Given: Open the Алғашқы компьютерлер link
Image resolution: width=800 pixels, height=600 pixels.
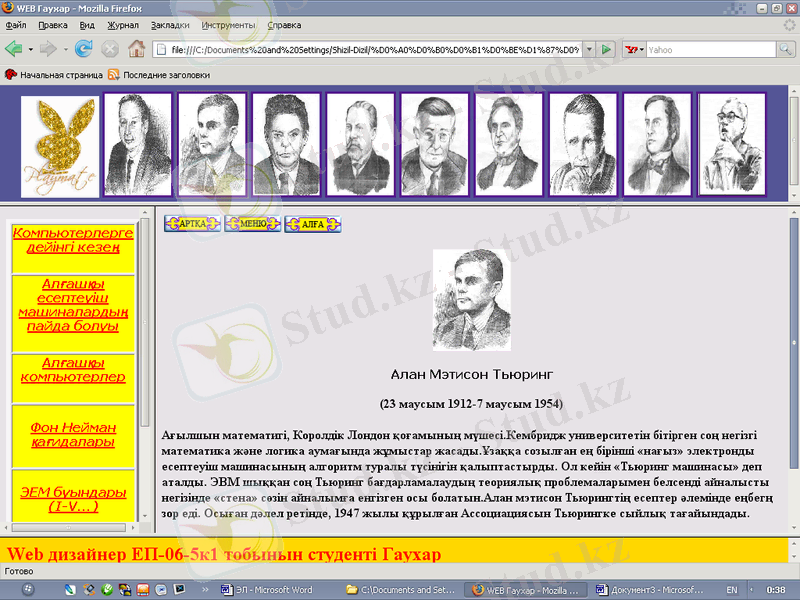Looking at the screenshot, I should tap(73, 370).
